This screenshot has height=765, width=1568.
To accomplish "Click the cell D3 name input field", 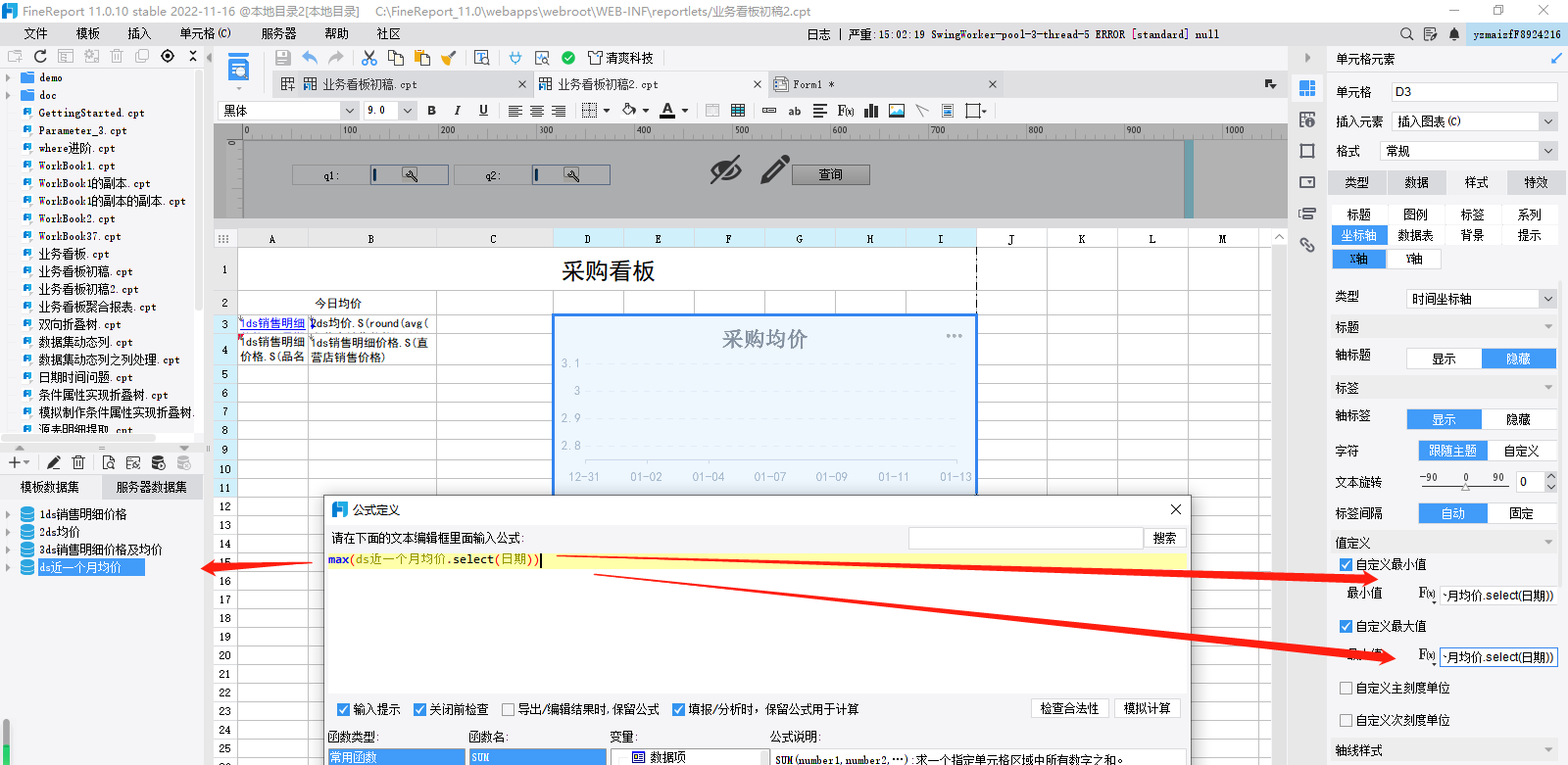I will [1474, 92].
